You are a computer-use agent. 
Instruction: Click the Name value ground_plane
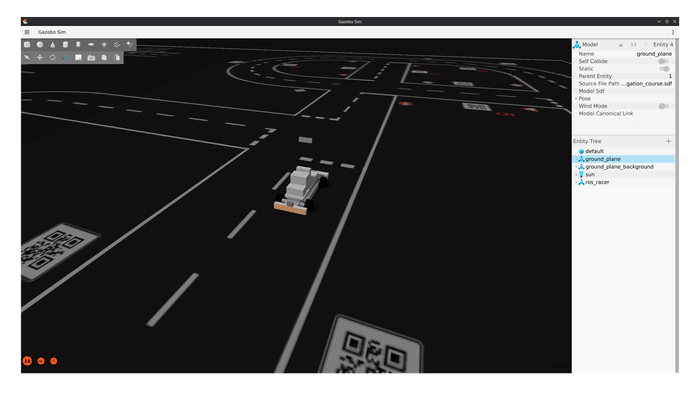point(654,54)
